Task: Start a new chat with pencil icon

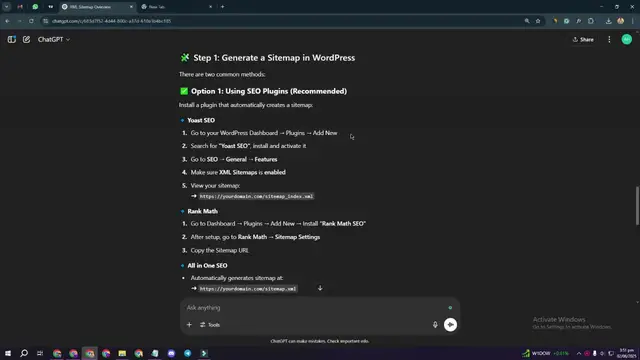Action: tap(27, 39)
